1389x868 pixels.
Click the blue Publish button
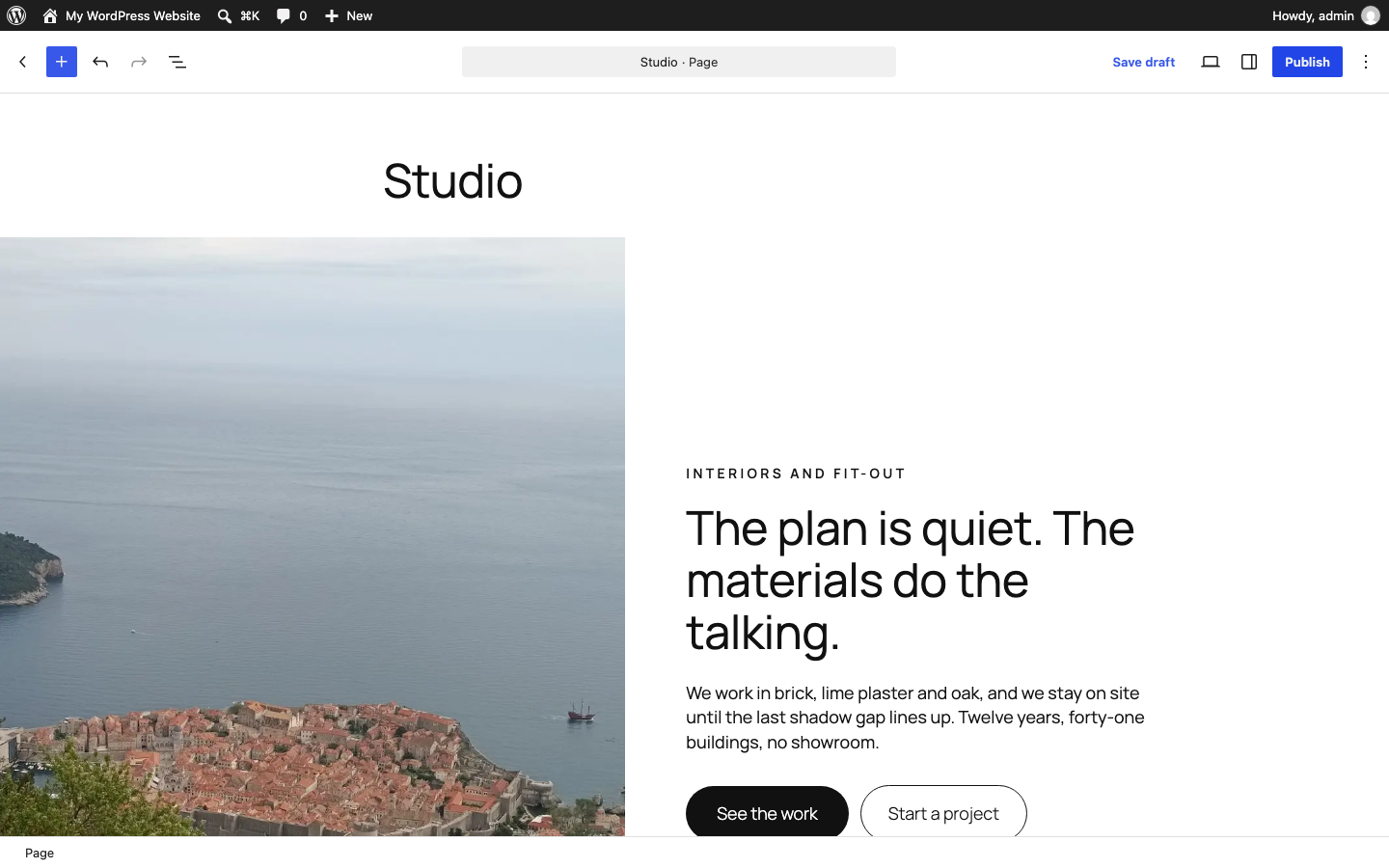point(1307,62)
